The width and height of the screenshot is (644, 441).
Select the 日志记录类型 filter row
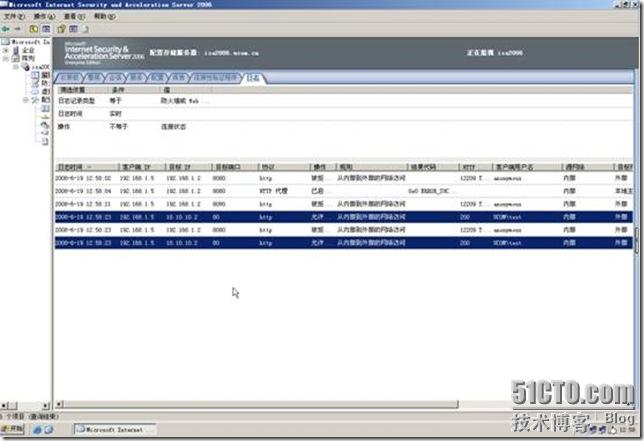coord(344,101)
